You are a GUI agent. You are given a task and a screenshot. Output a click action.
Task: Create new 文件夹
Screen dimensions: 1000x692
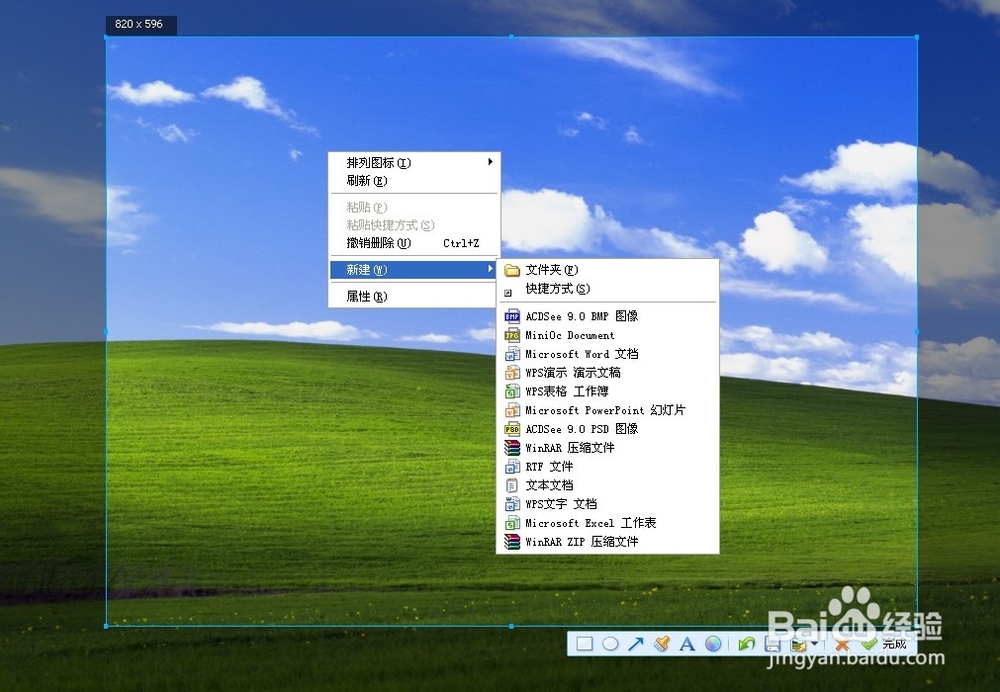tap(607, 270)
